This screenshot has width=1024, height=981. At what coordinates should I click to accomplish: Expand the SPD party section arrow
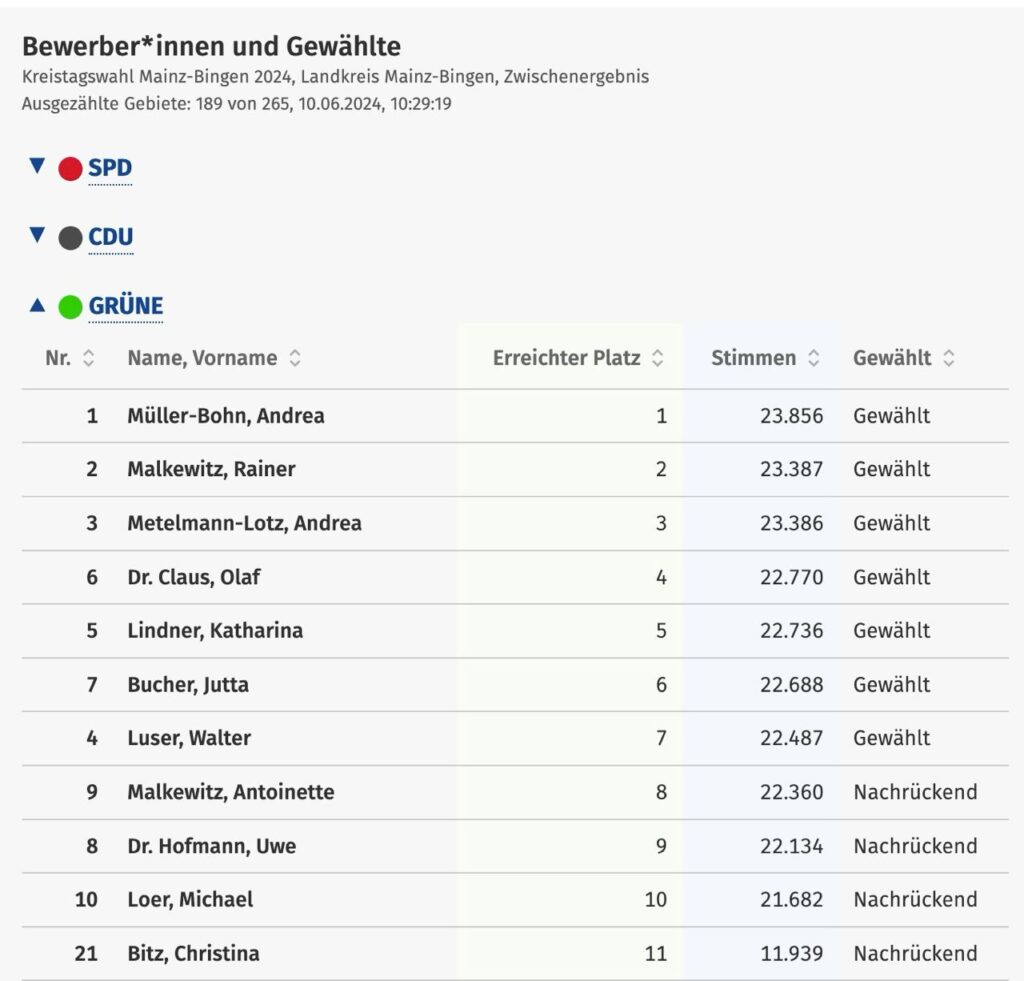[x=37, y=166]
